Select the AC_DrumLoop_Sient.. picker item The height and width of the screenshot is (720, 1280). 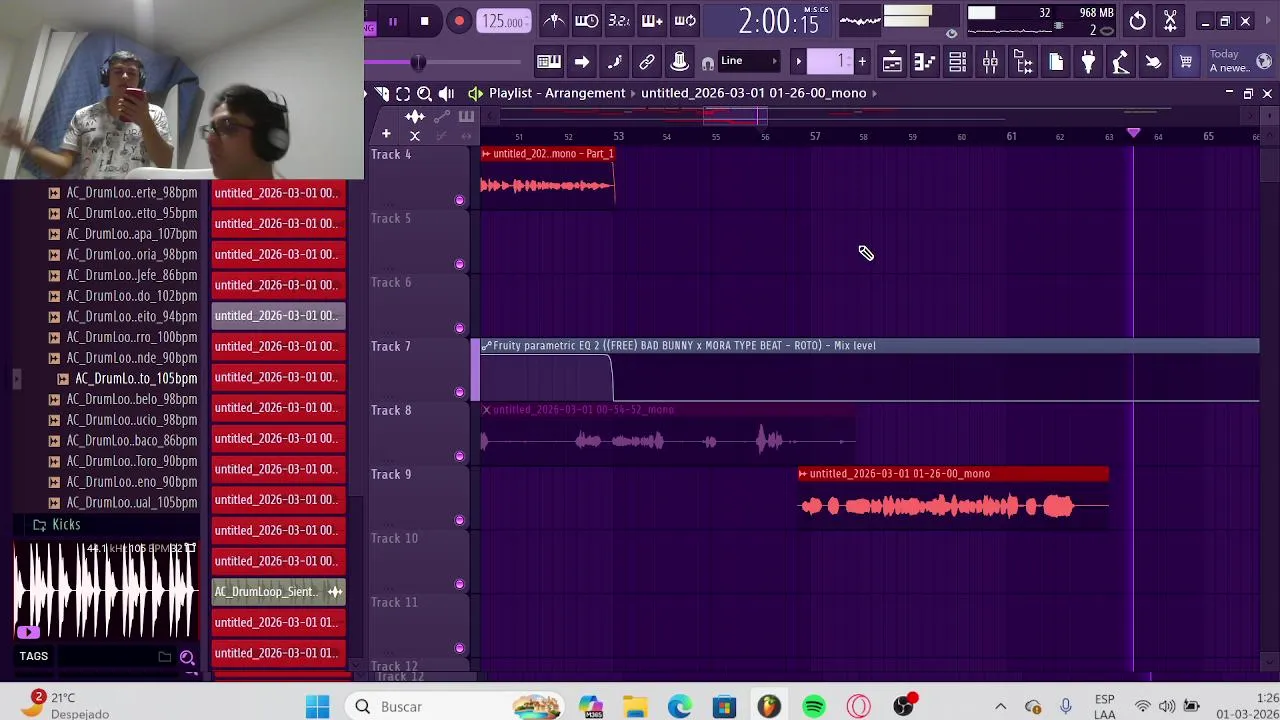[278, 592]
